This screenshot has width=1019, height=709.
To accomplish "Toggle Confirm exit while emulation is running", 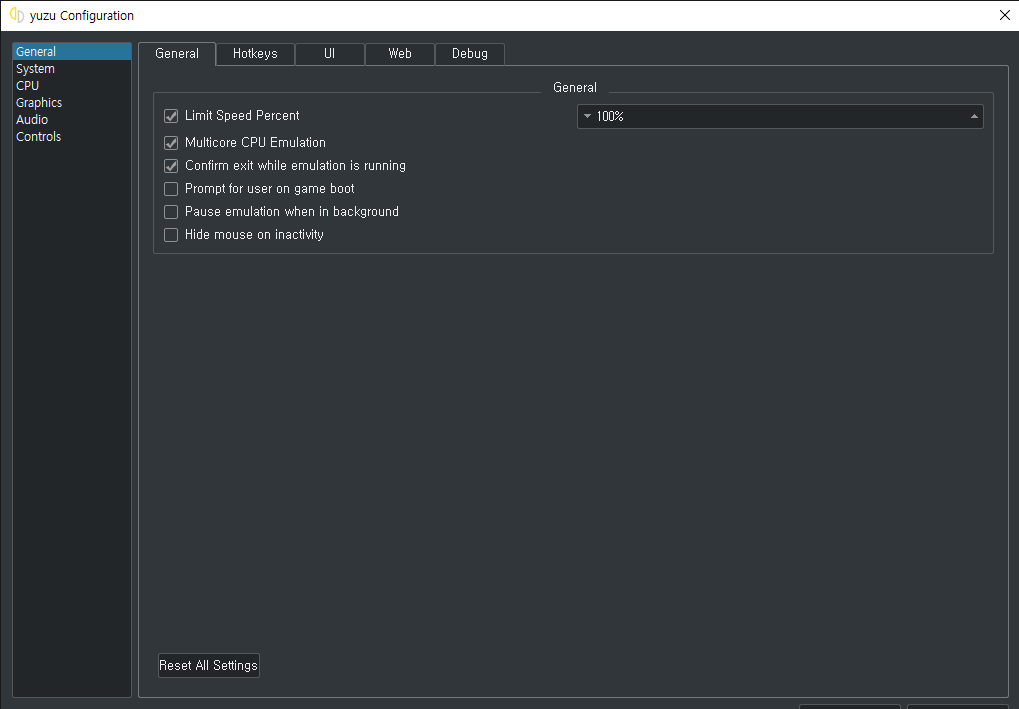I will [x=171, y=166].
